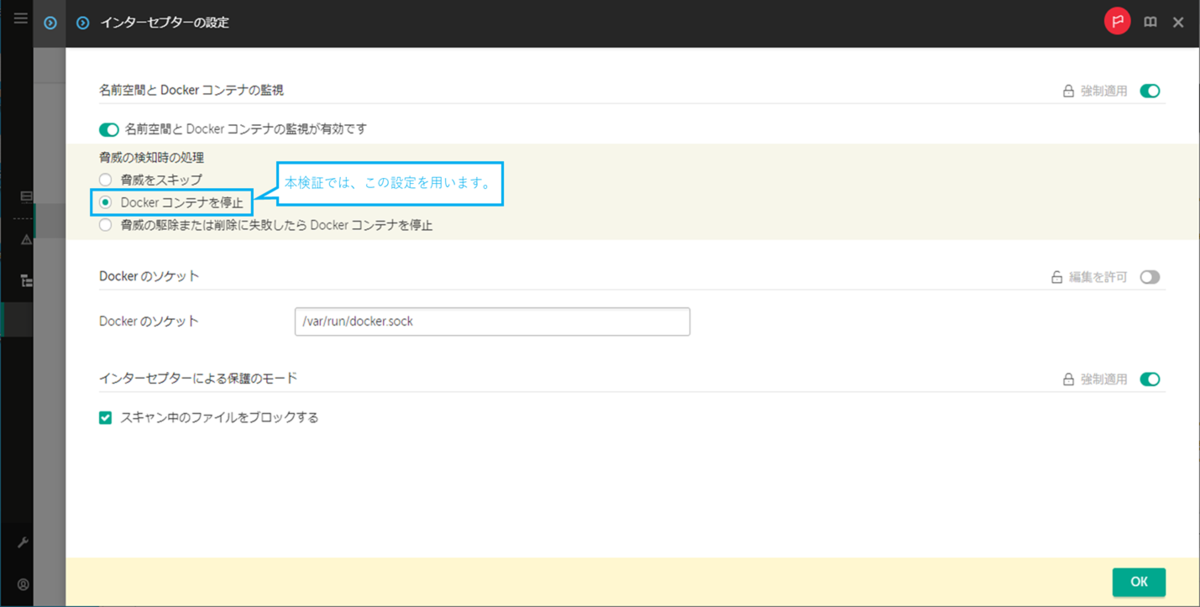Choose 脅威の駆除または削除に失敗したら Docker コンテナを停止
The height and width of the screenshot is (607, 1200).
tap(105, 225)
